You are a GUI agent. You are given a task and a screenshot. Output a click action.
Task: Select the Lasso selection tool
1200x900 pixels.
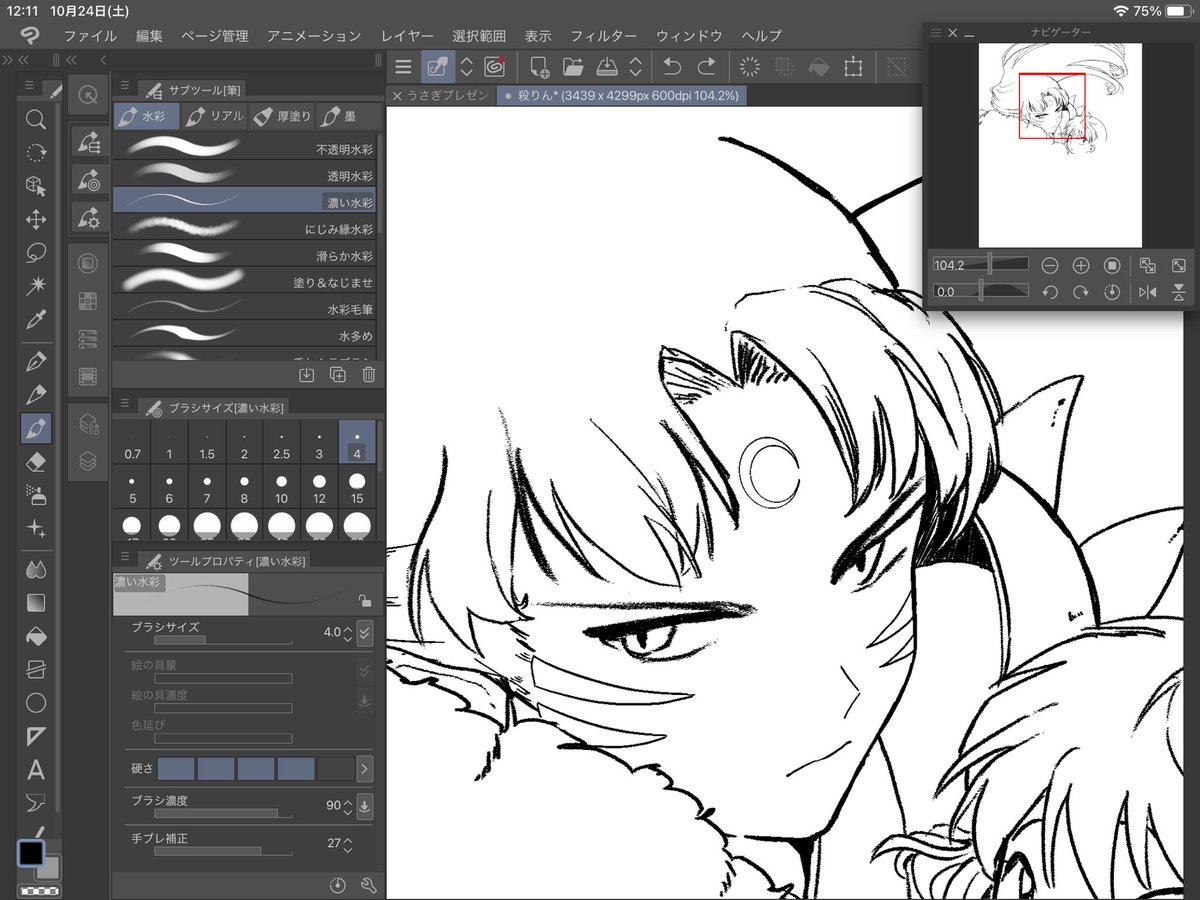coord(36,252)
